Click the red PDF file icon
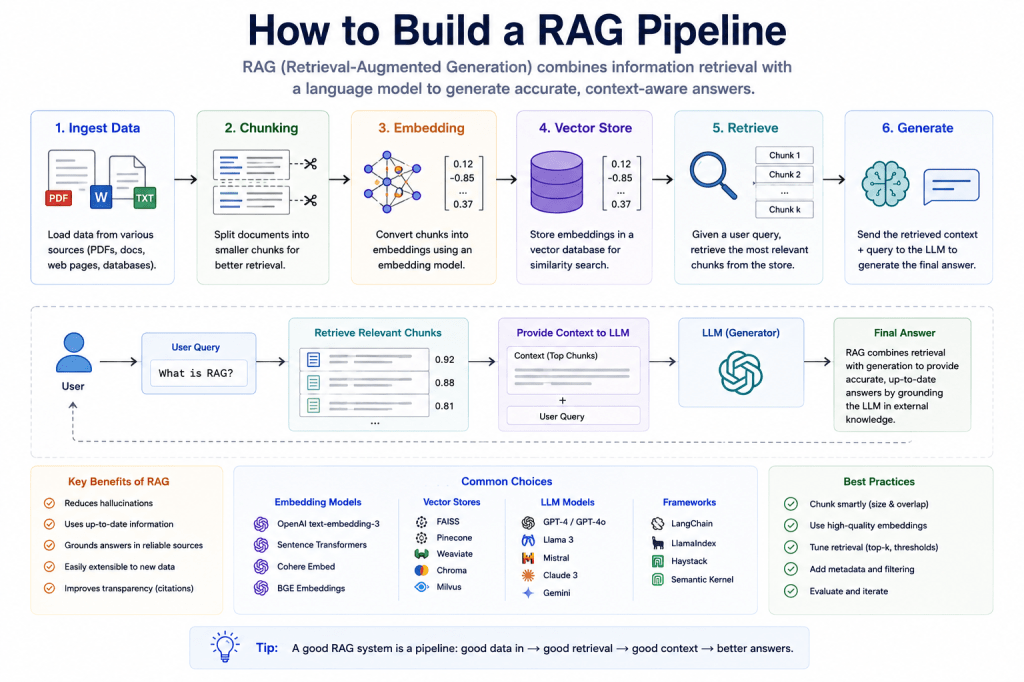The height and width of the screenshot is (682, 1024). 59,198
